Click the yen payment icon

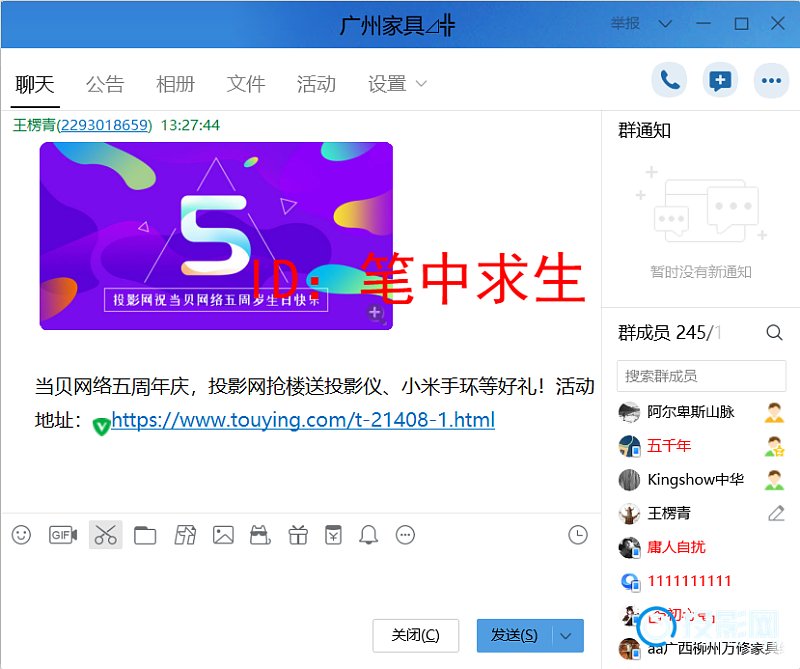333,535
